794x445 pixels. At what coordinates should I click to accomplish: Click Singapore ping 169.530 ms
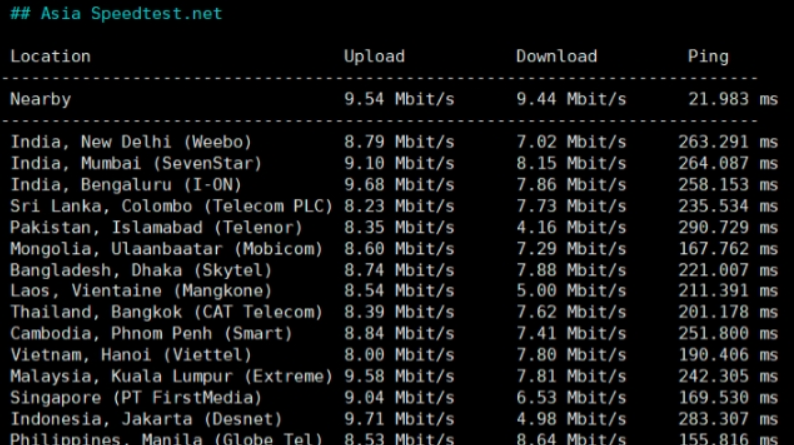tap(728, 398)
